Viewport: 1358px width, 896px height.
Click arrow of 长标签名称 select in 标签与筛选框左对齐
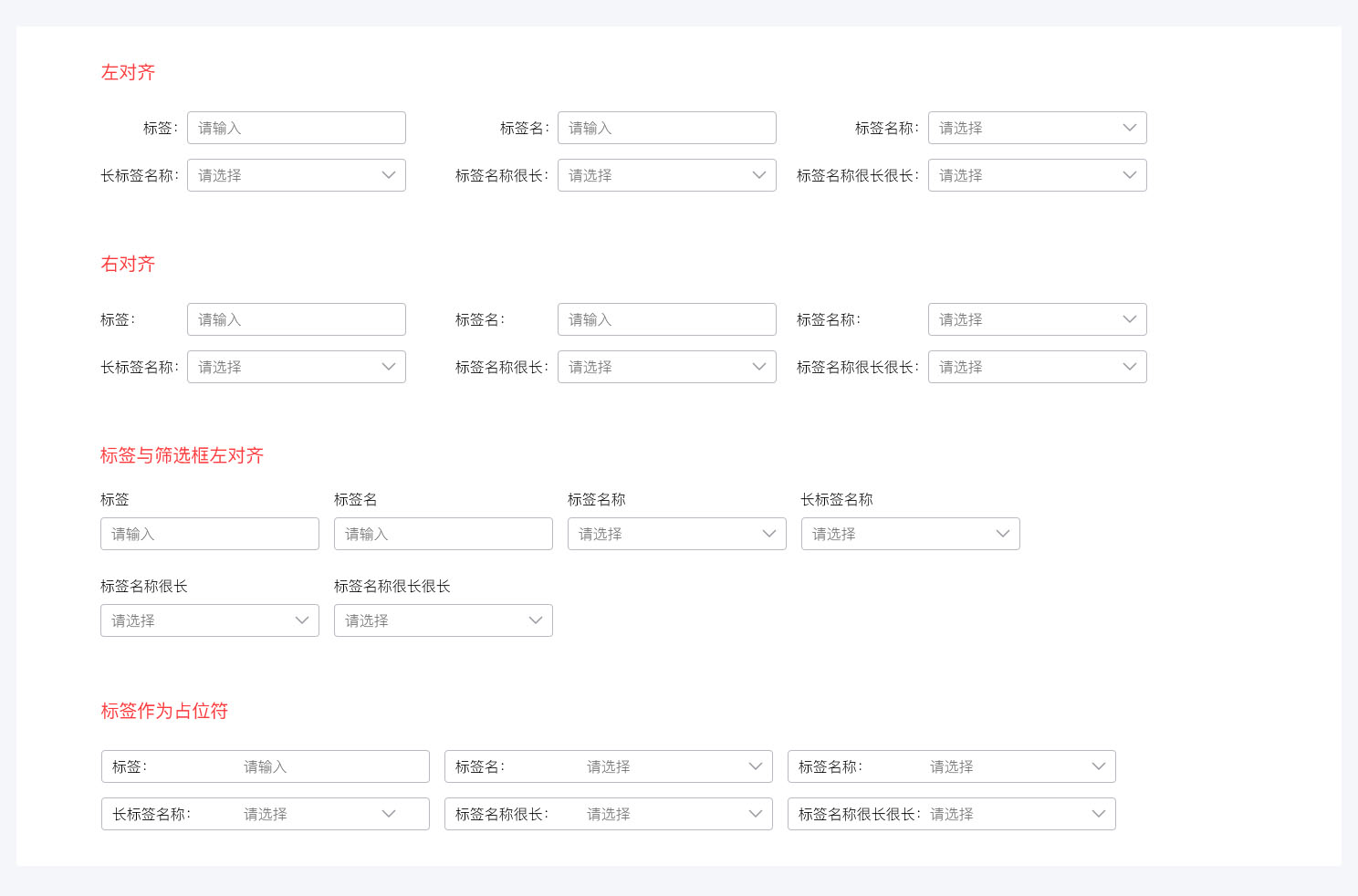[x=1003, y=534]
